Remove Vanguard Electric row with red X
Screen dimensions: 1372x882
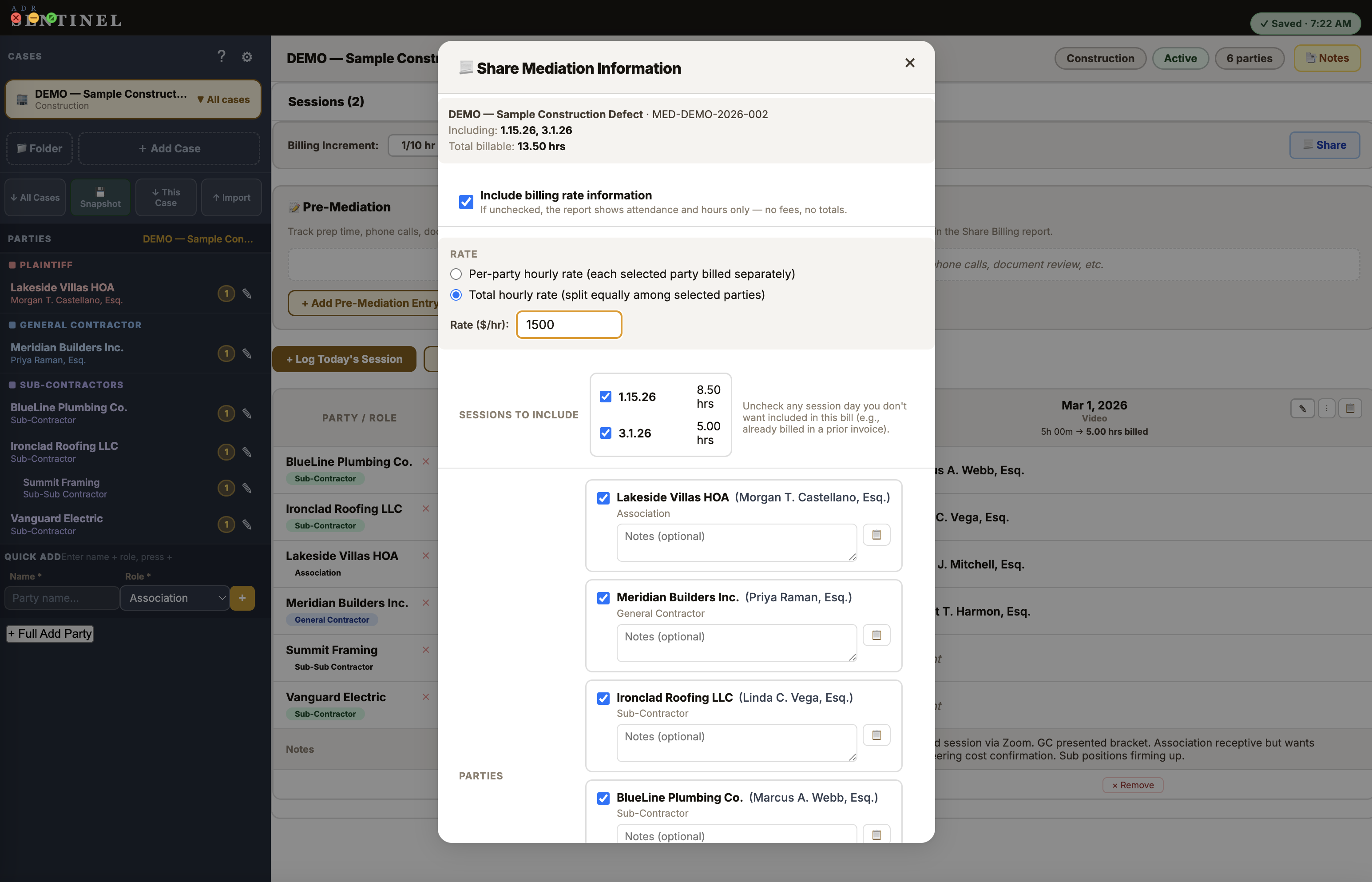(425, 697)
